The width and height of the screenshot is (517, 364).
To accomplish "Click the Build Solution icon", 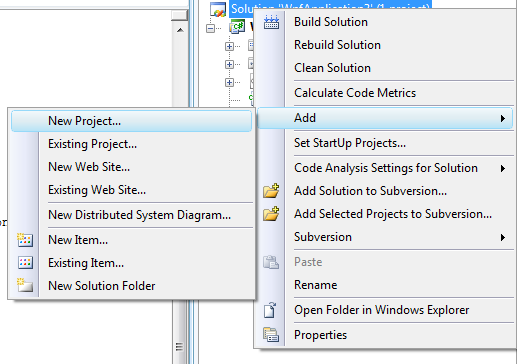I will tap(271, 22).
